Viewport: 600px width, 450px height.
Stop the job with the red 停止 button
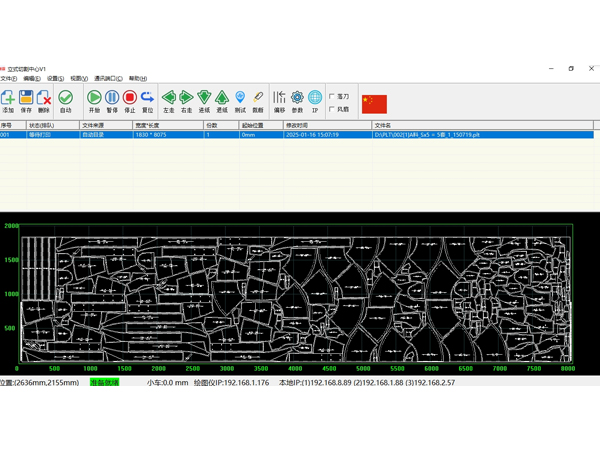pyautogui.click(x=130, y=99)
